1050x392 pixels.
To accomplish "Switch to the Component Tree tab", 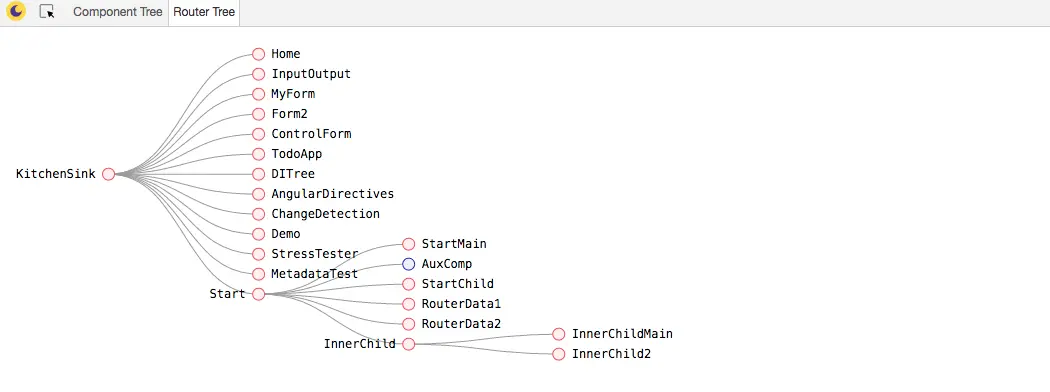I will pyautogui.click(x=117, y=12).
